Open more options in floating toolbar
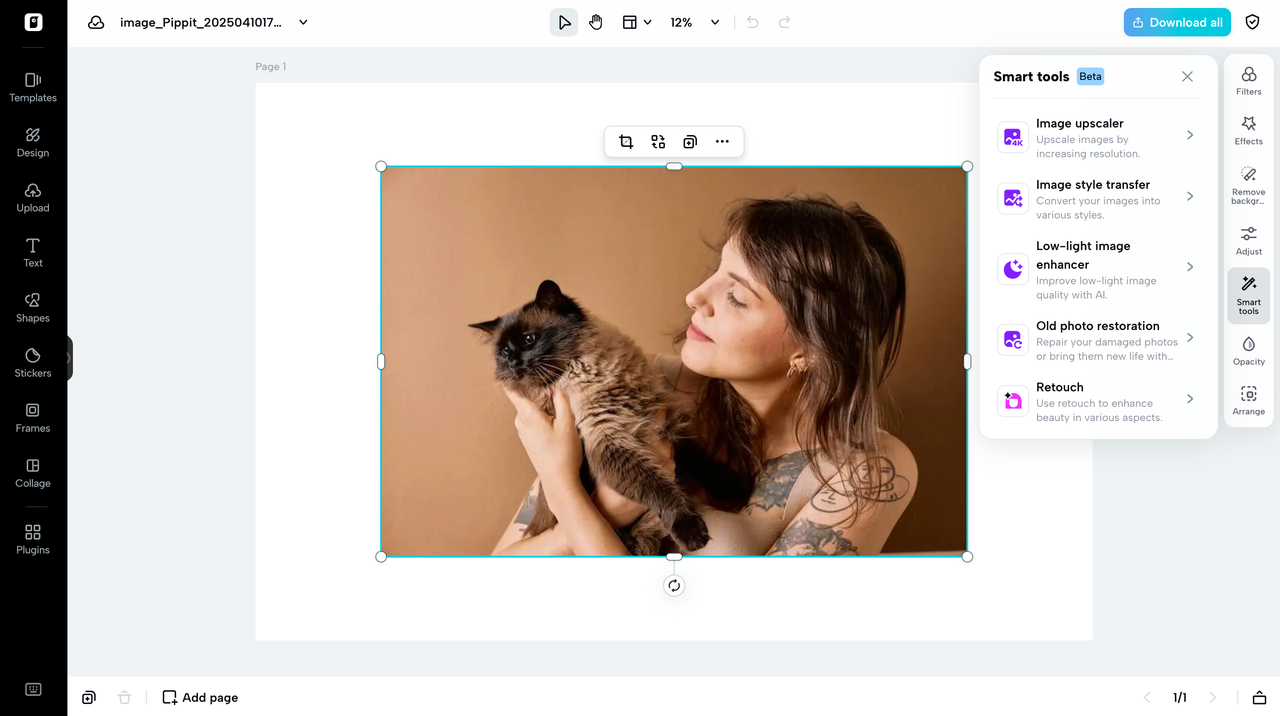 coord(722,142)
